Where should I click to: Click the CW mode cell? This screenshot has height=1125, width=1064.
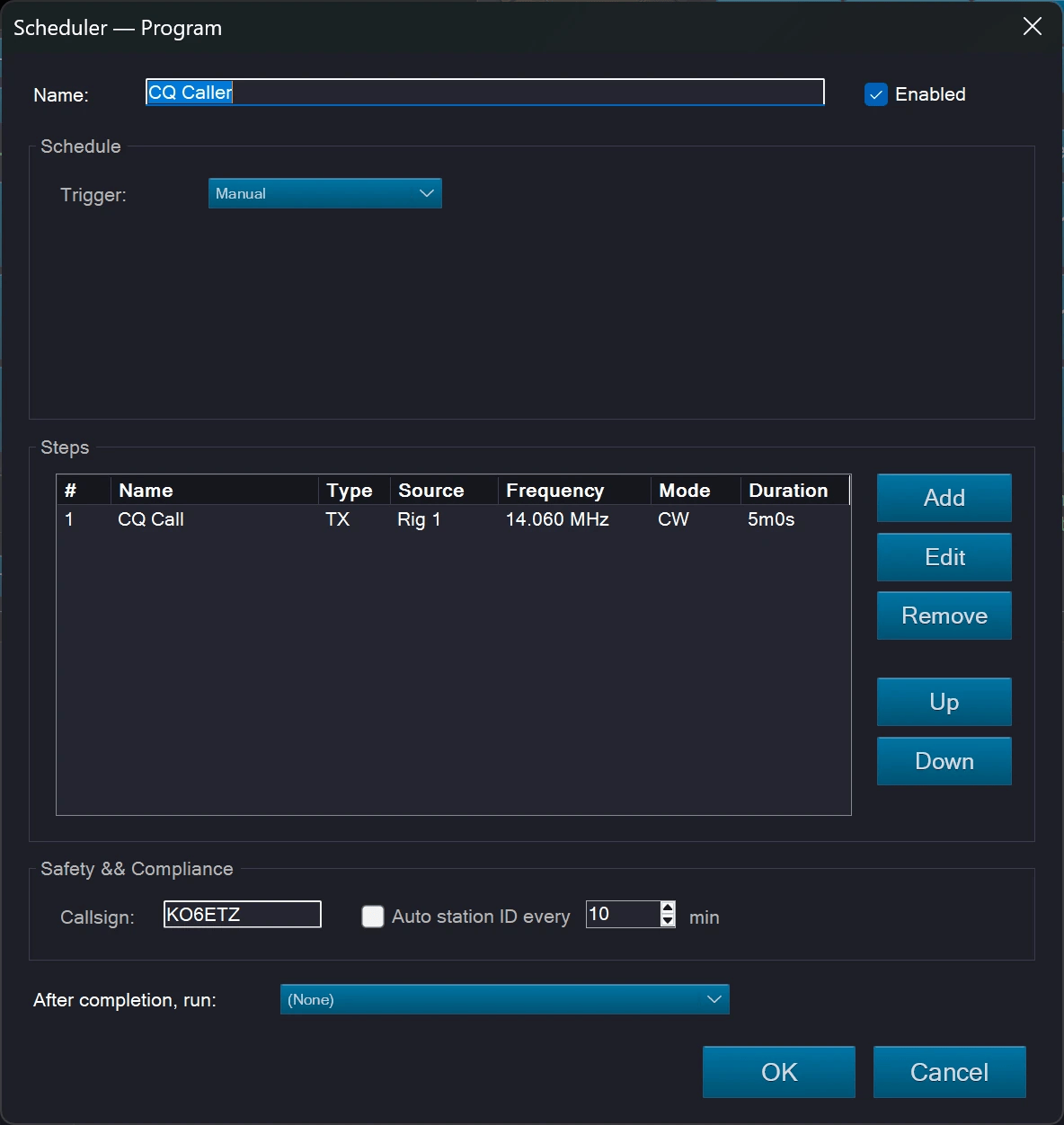pyautogui.click(x=673, y=519)
